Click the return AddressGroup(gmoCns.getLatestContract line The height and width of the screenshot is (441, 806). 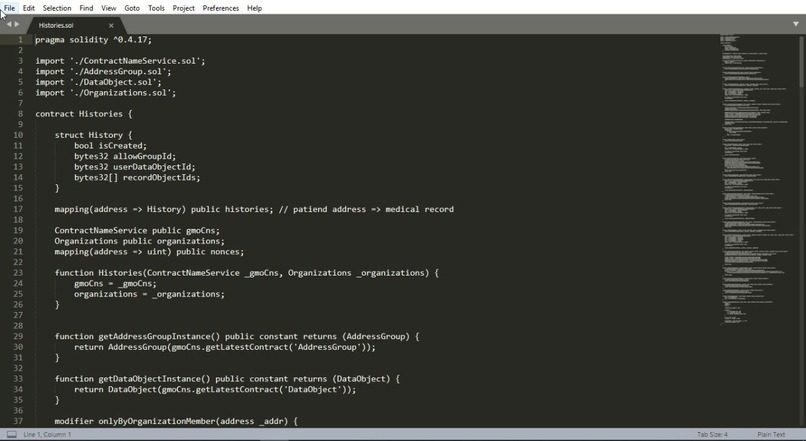click(225, 347)
